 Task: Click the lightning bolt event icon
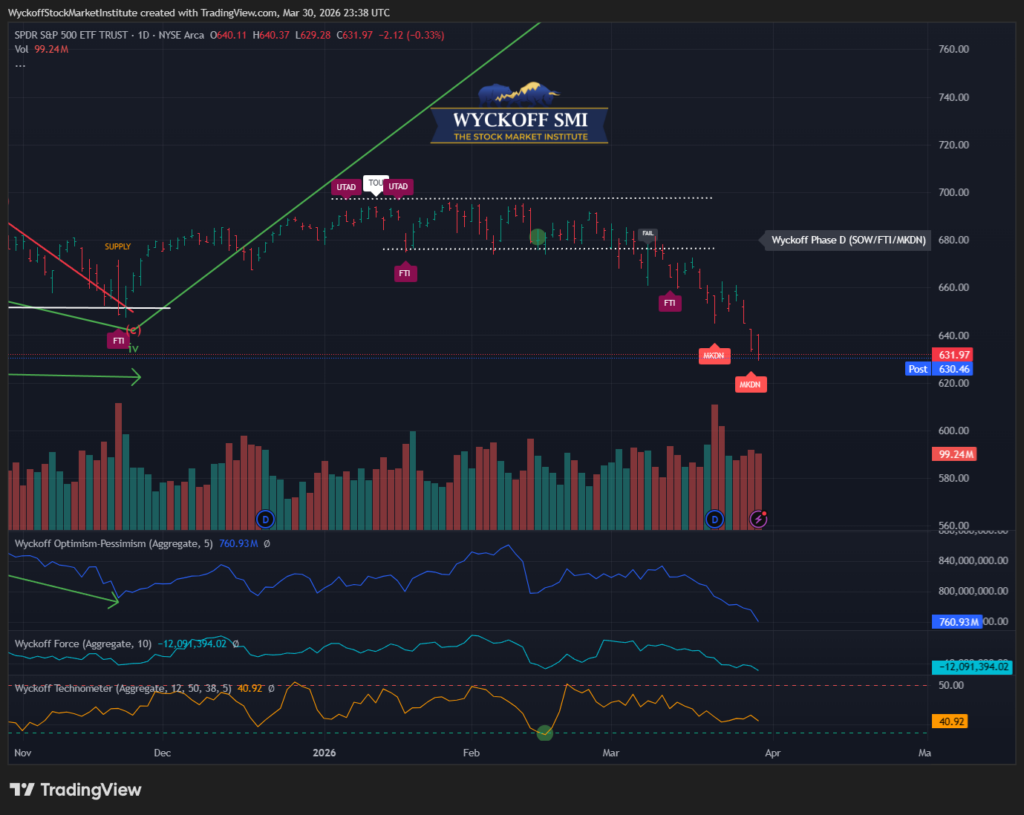[x=758, y=518]
